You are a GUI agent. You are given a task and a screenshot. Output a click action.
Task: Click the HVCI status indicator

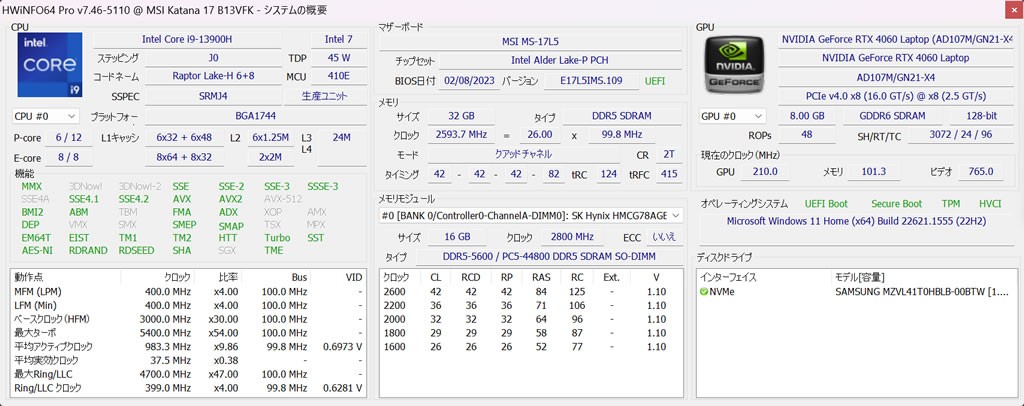tap(989, 203)
